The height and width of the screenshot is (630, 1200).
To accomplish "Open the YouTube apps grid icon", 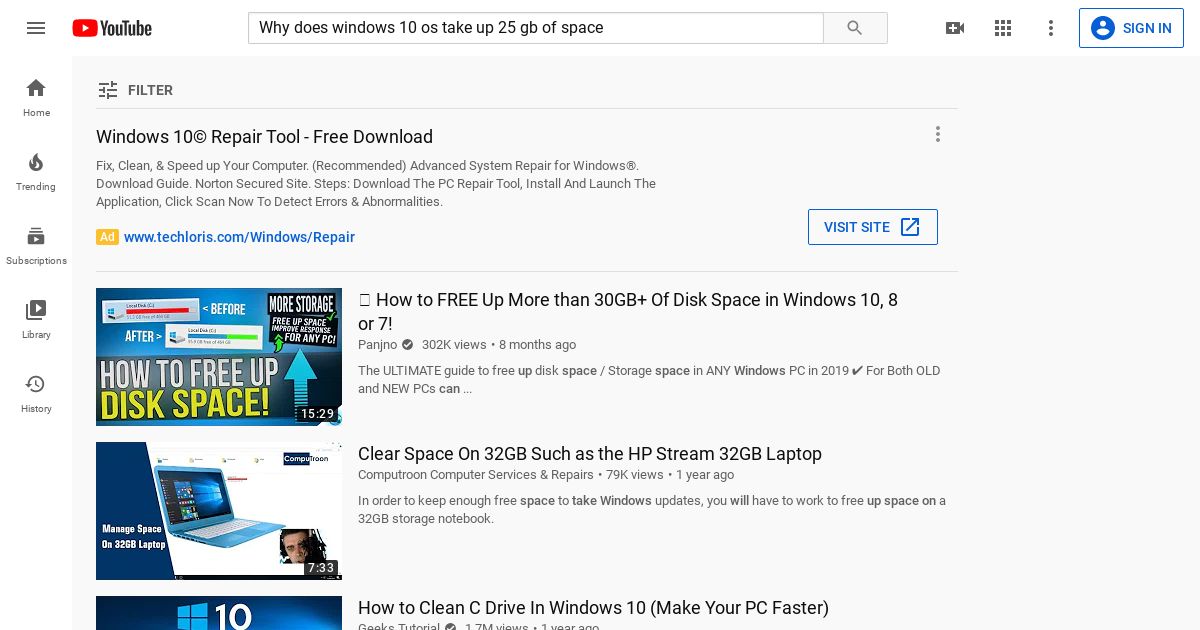I will [x=1003, y=28].
